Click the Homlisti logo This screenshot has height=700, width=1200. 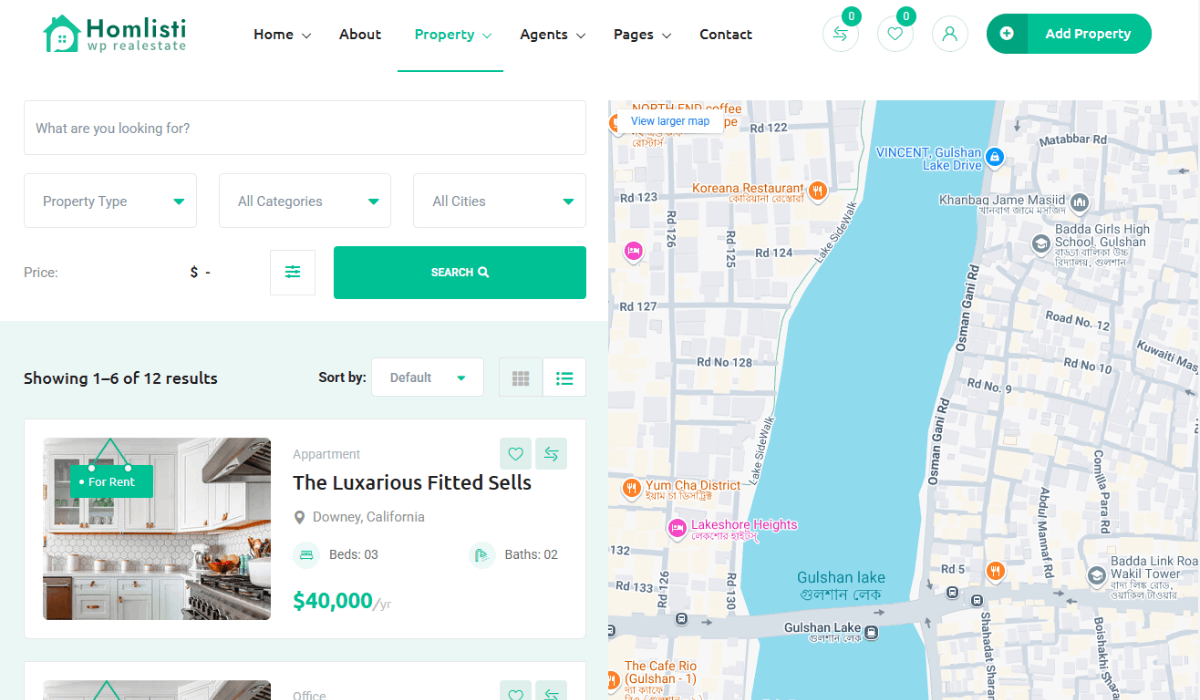tap(115, 34)
